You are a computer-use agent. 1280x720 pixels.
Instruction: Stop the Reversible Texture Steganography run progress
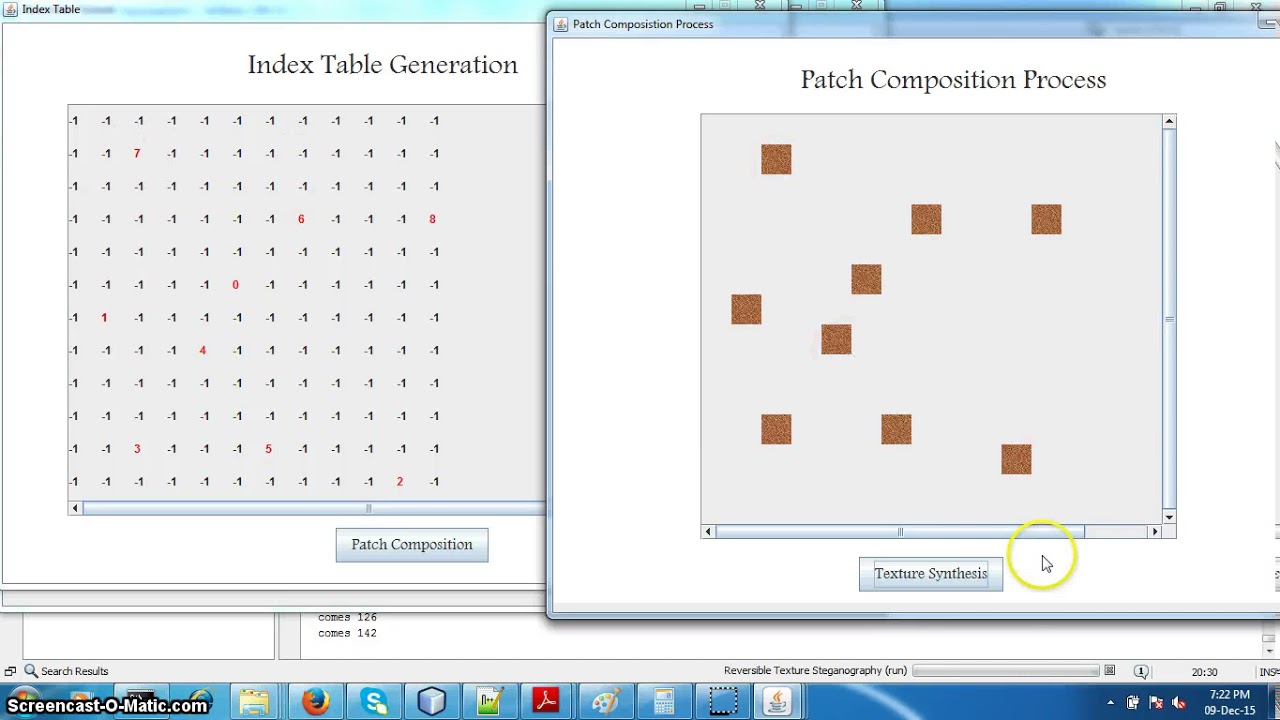click(1109, 671)
